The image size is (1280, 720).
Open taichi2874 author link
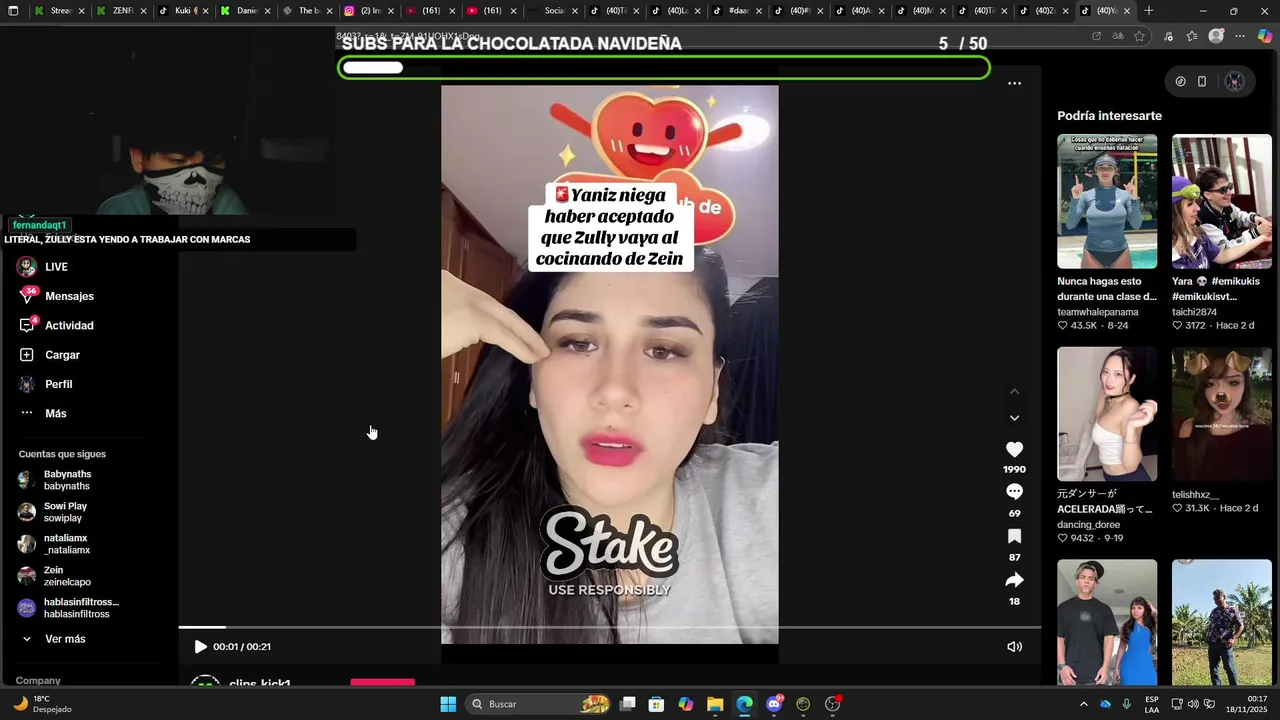click(x=1194, y=312)
